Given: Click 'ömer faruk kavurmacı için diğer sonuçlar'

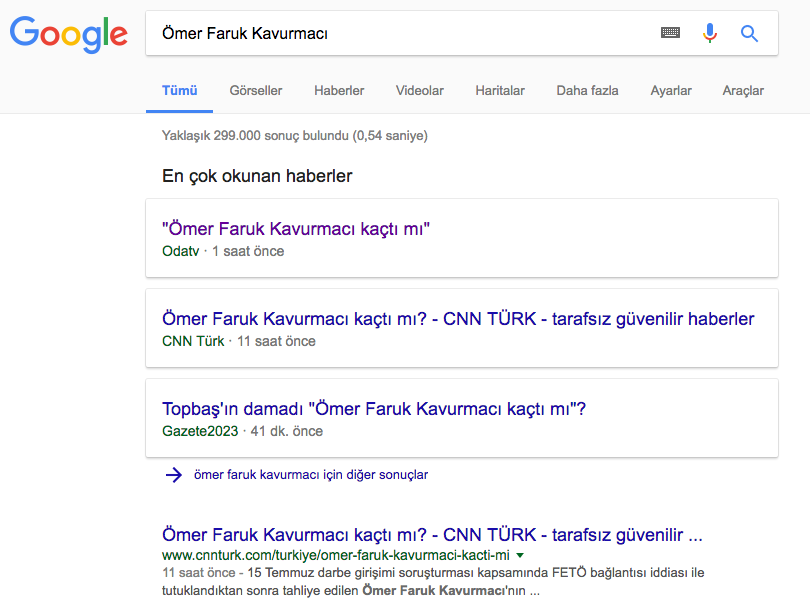Looking at the screenshot, I should click(311, 475).
